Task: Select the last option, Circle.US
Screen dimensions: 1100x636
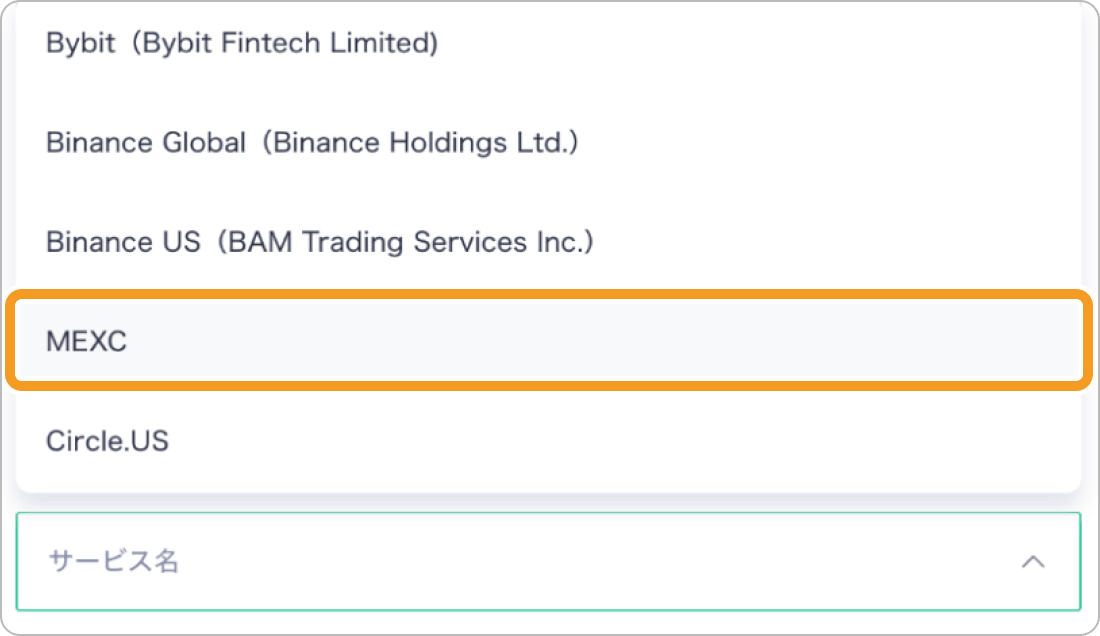Action: 107,441
